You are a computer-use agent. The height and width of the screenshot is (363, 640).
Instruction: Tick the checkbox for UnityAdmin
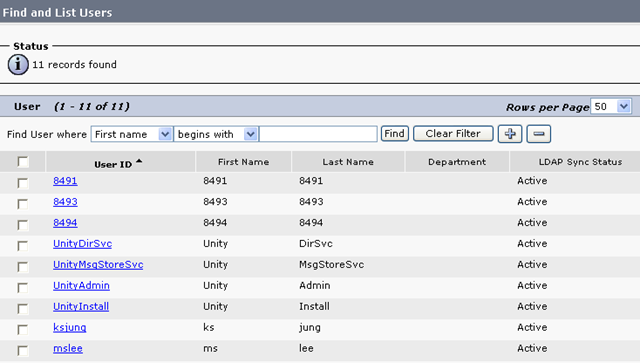[x=23, y=288]
